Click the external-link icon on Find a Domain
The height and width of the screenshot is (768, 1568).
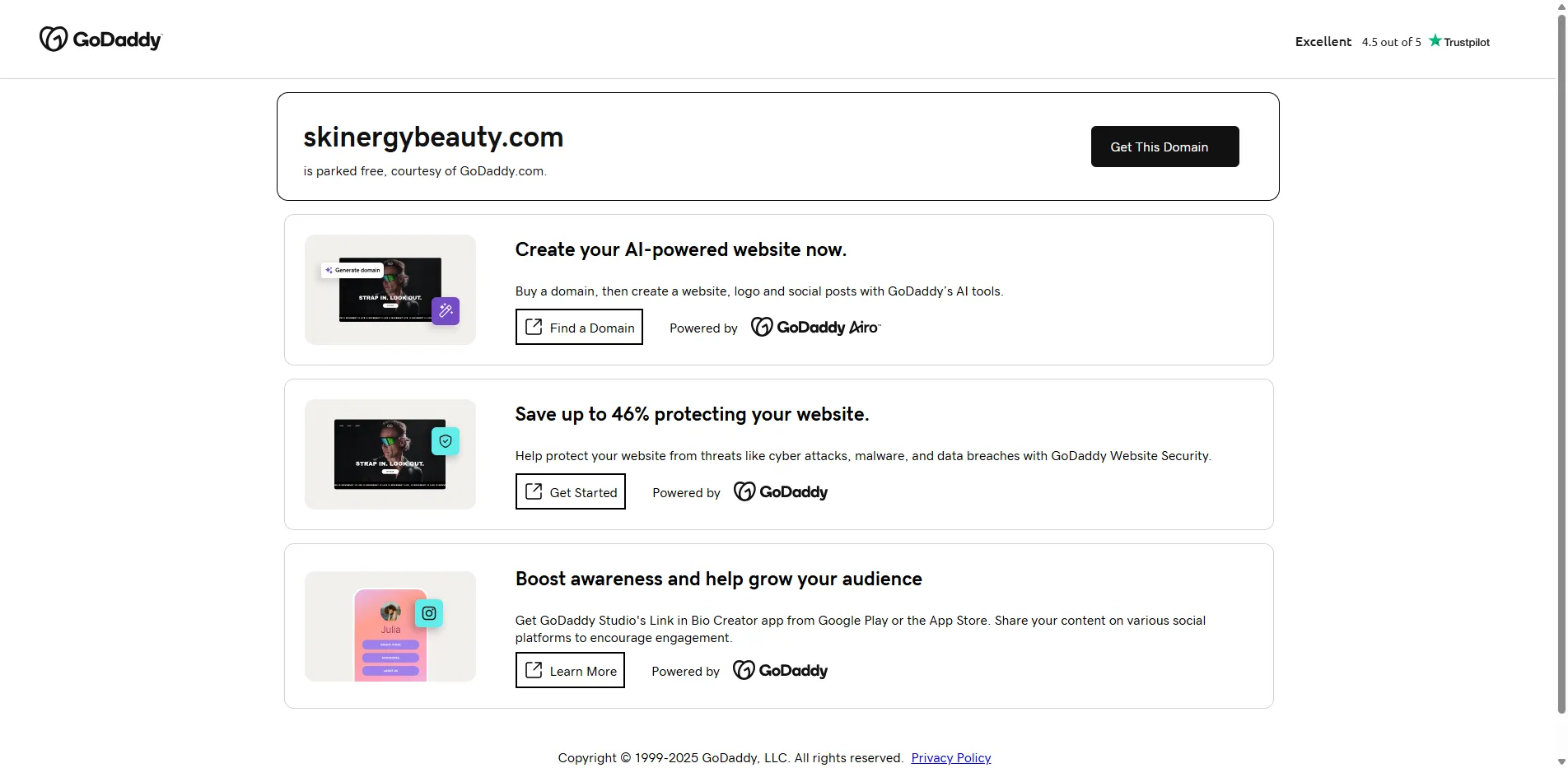pyautogui.click(x=535, y=327)
